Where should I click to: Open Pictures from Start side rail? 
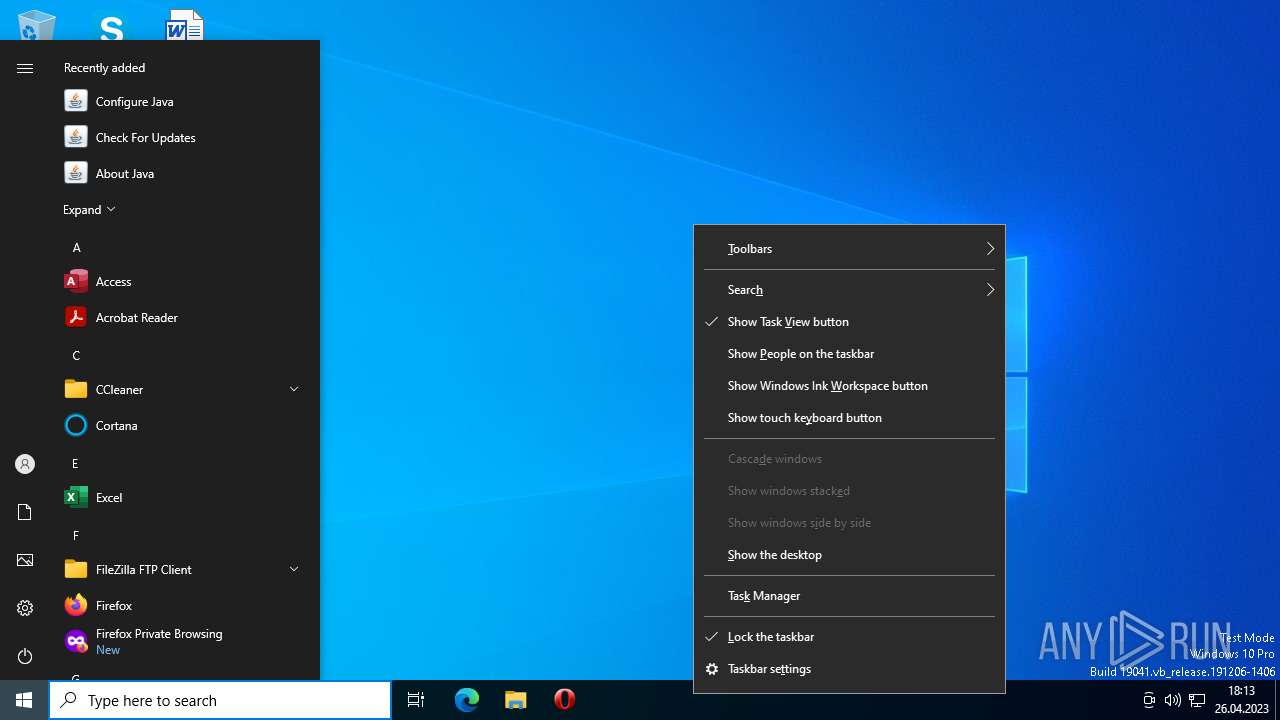25,560
